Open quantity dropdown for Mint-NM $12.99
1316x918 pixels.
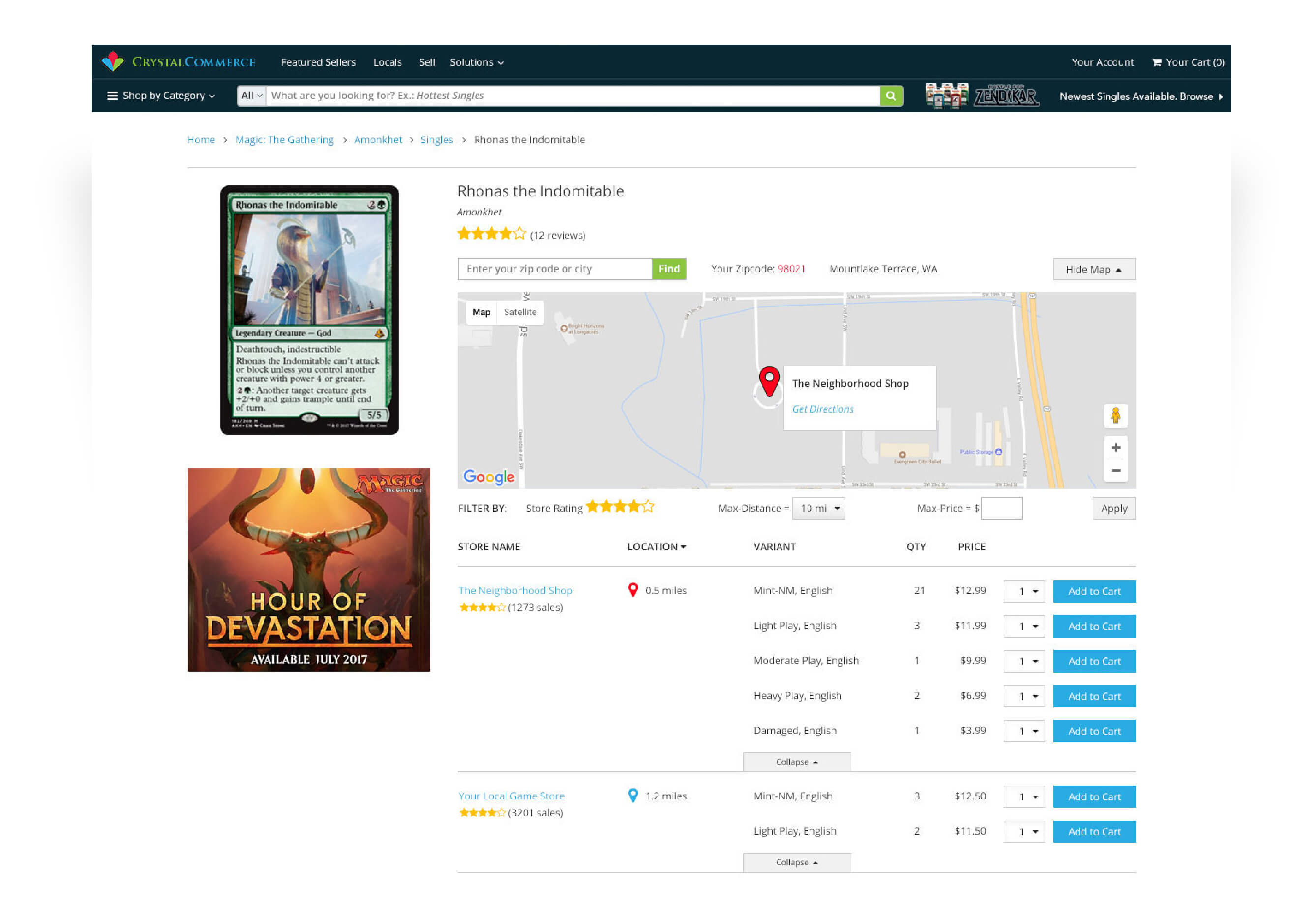point(1024,591)
